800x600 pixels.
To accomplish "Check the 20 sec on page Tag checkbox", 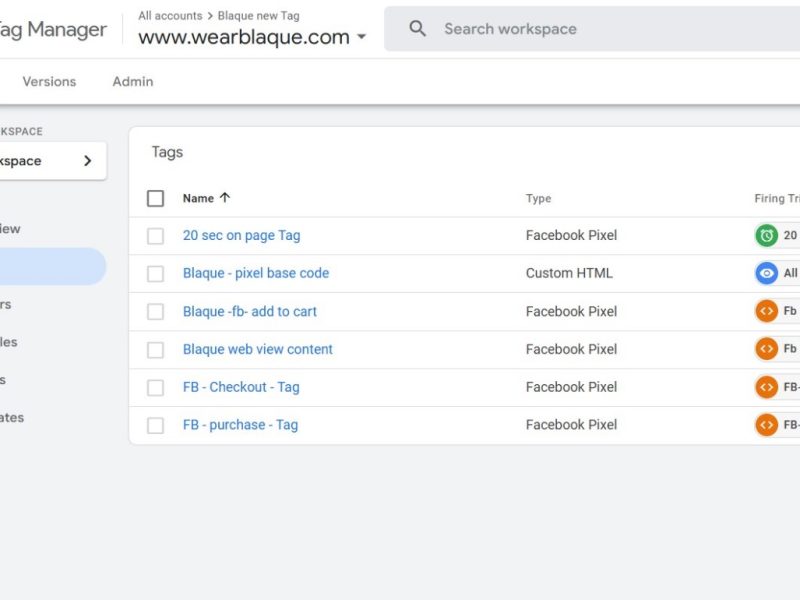I will 156,236.
